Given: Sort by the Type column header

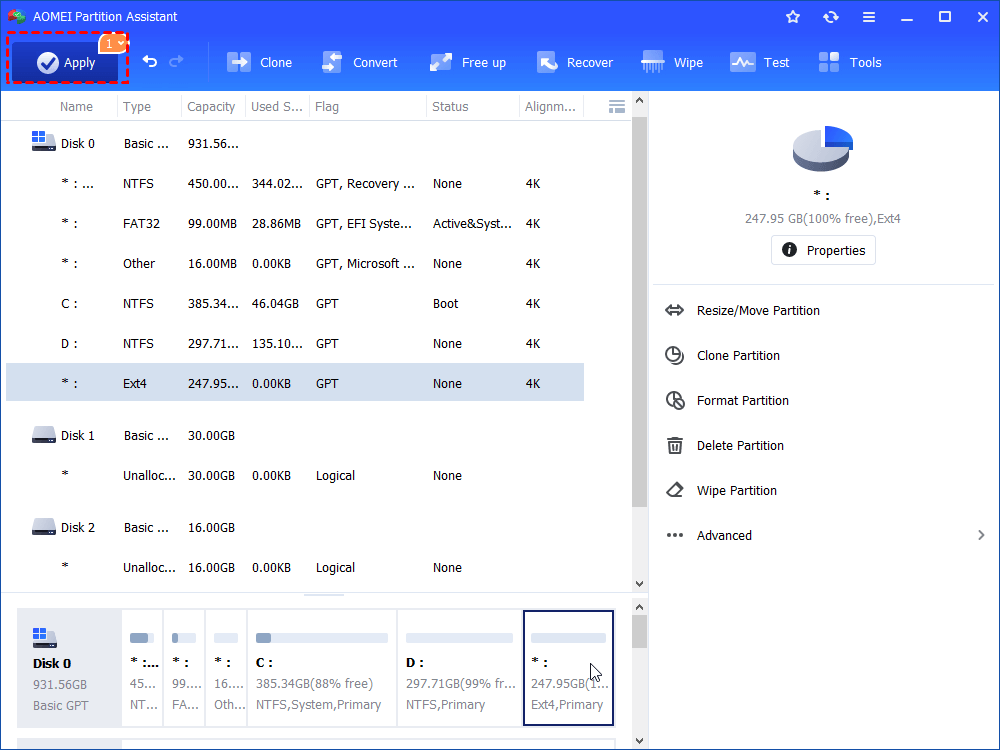Looking at the screenshot, I should 137,107.
